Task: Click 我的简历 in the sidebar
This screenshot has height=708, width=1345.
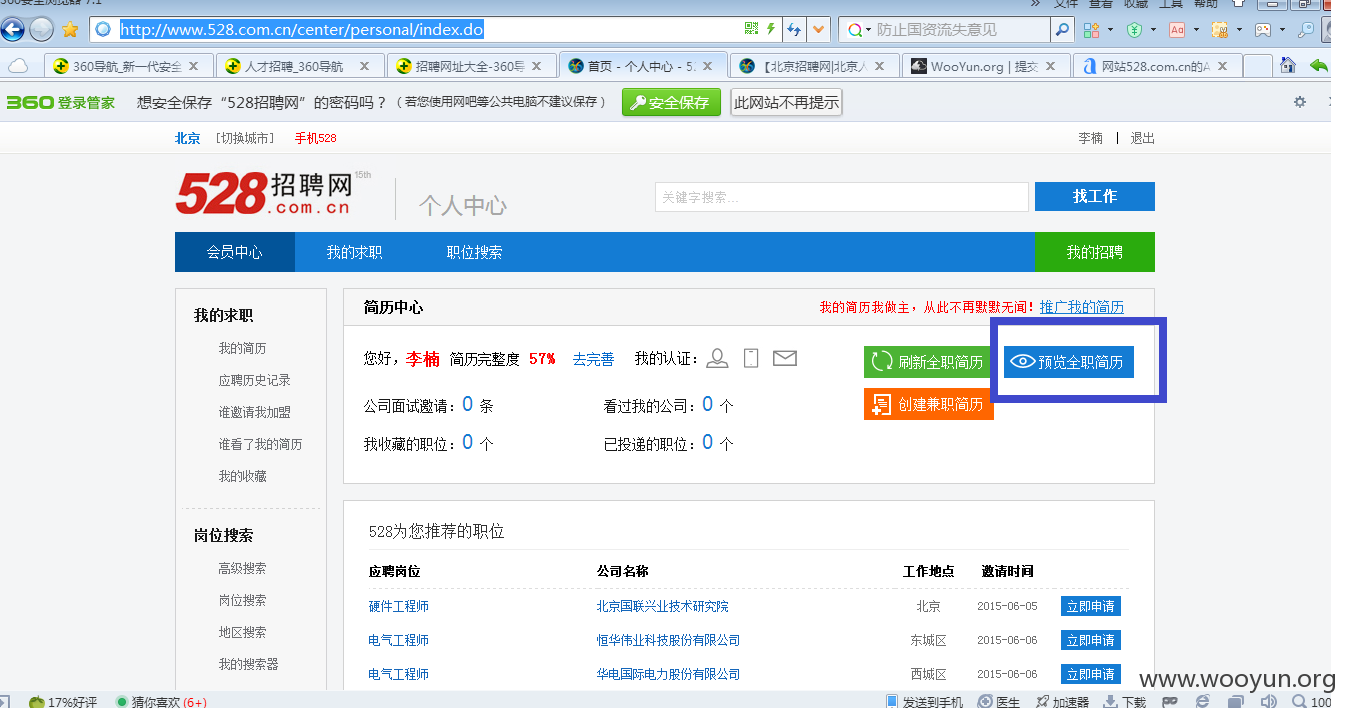Action: pos(243,349)
